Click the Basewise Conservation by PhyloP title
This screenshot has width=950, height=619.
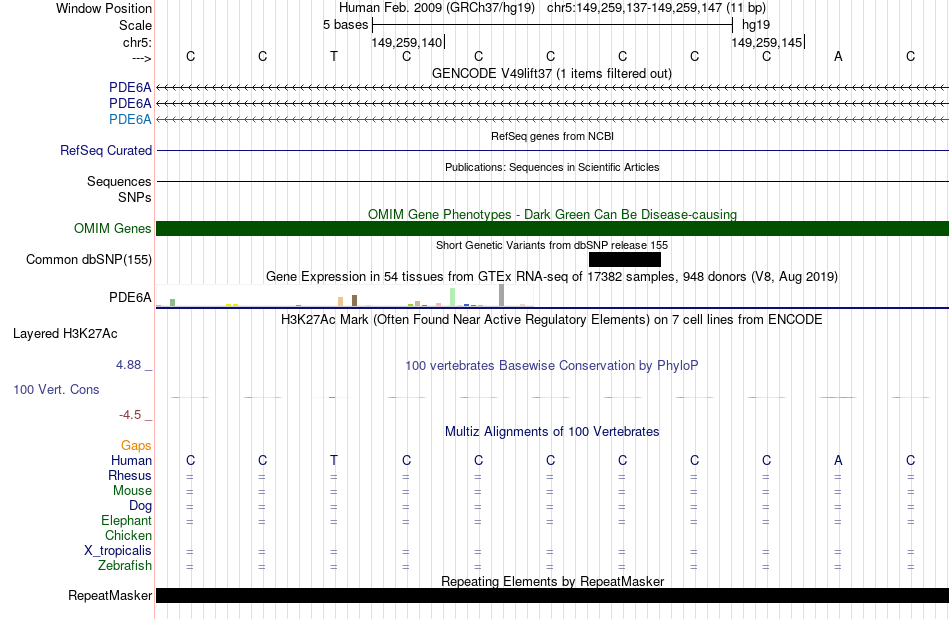[x=552, y=366]
